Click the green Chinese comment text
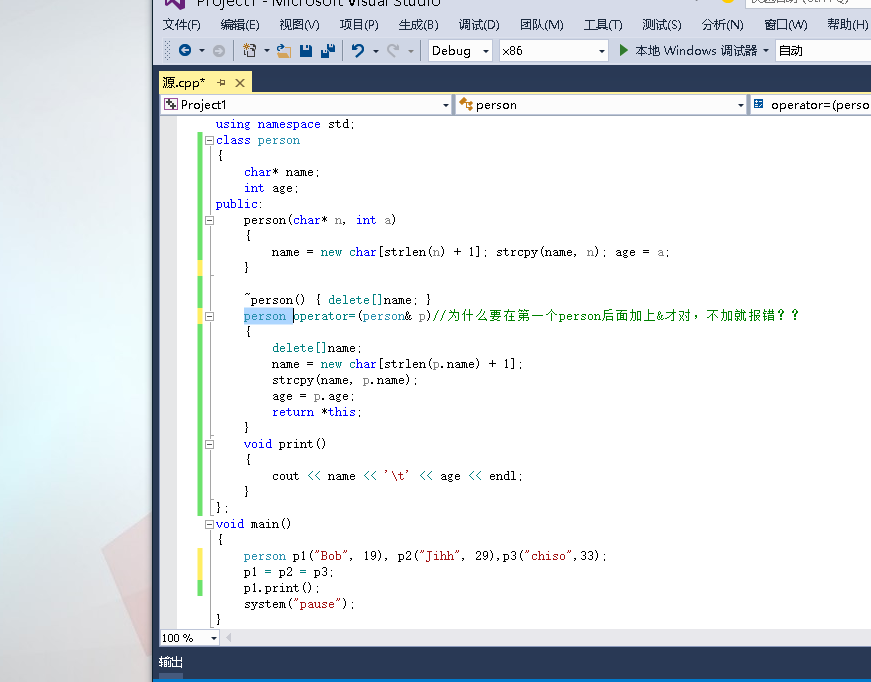The height and width of the screenshot is (682, 871). (615, 316)
